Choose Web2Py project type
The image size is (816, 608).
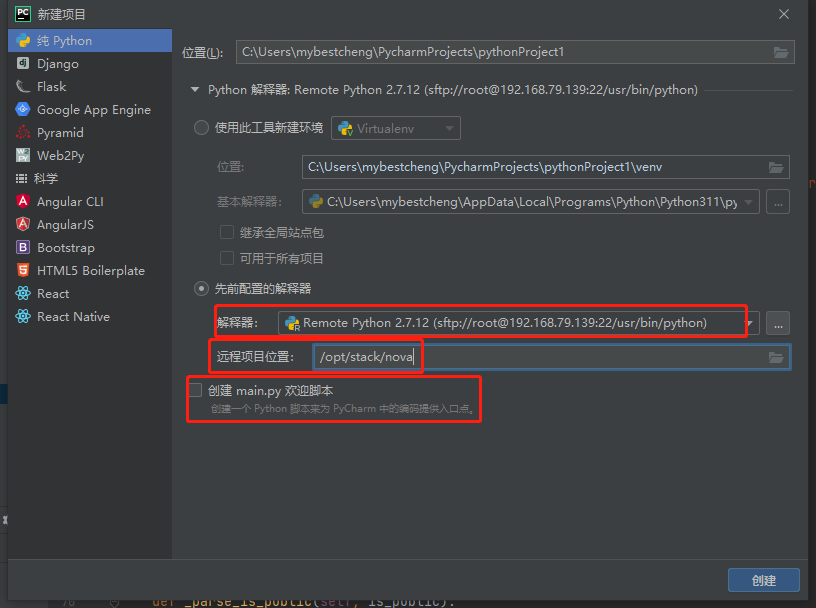90,155
